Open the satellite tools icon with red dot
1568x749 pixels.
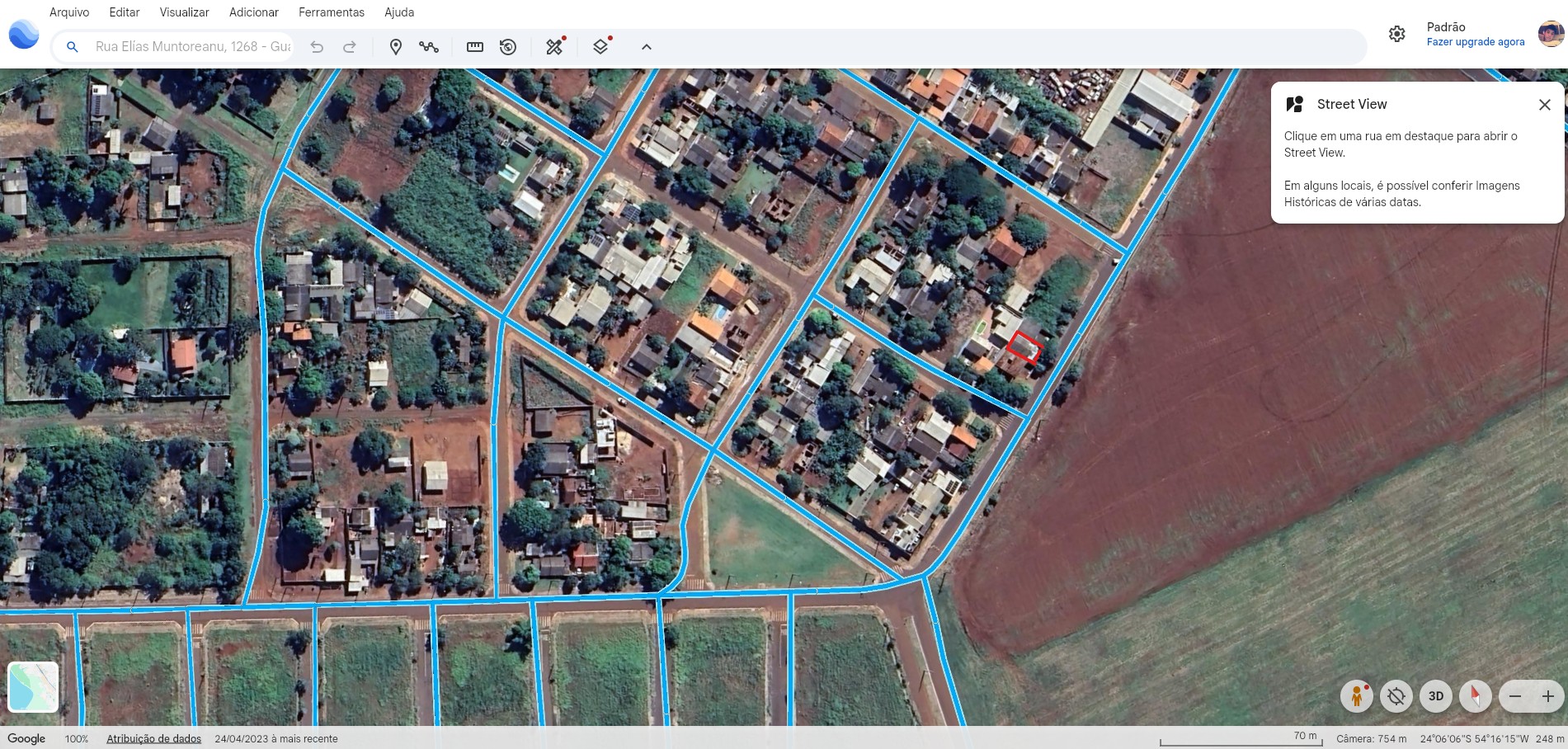(555, 47)
